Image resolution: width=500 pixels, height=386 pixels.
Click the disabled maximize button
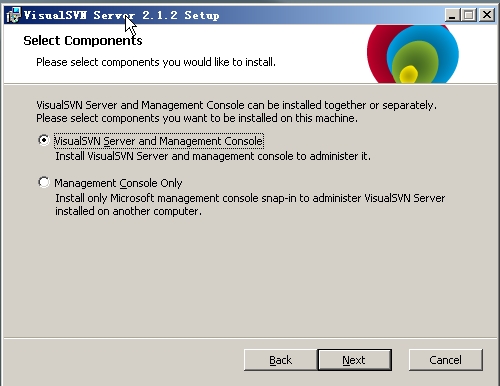(x=469, y=15)
